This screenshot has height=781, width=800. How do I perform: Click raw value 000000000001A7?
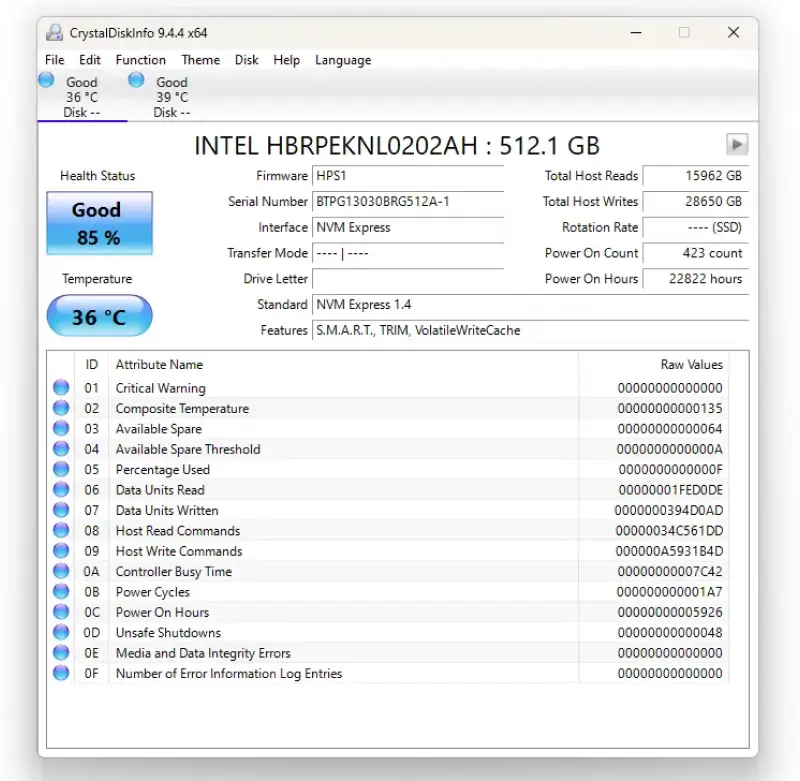pos(669,592)
